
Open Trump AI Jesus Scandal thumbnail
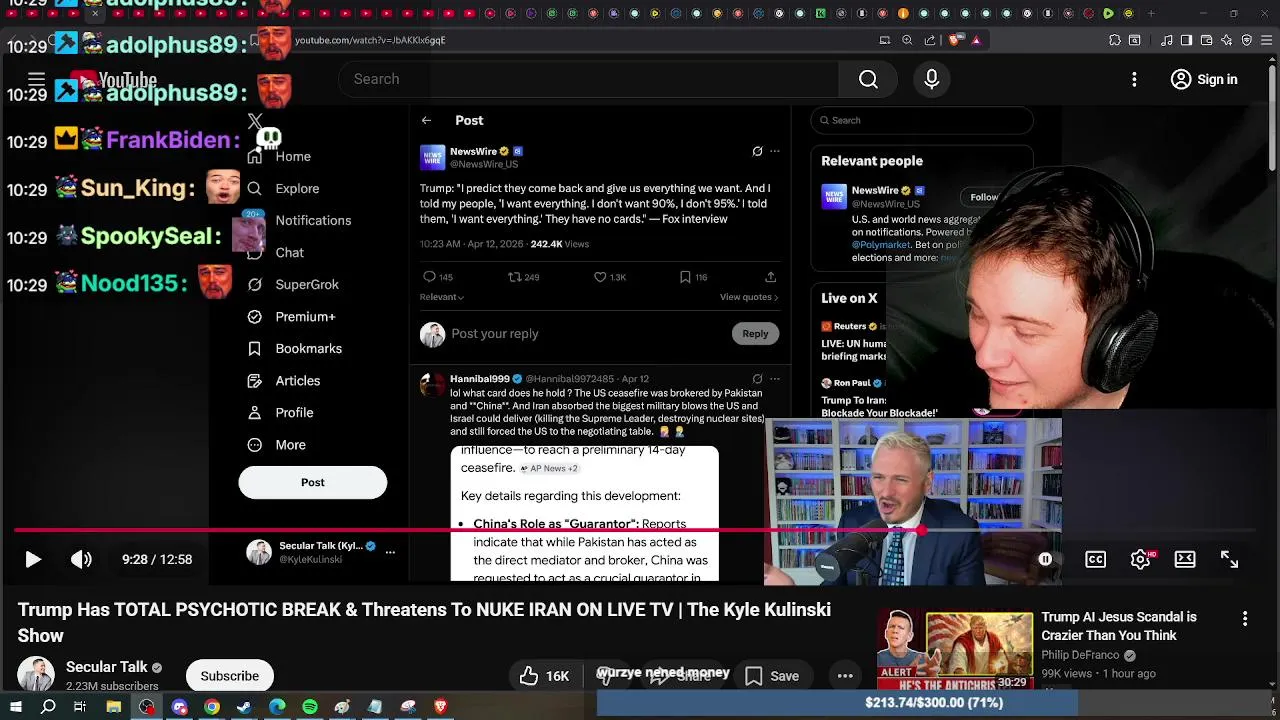coord(954,651)
